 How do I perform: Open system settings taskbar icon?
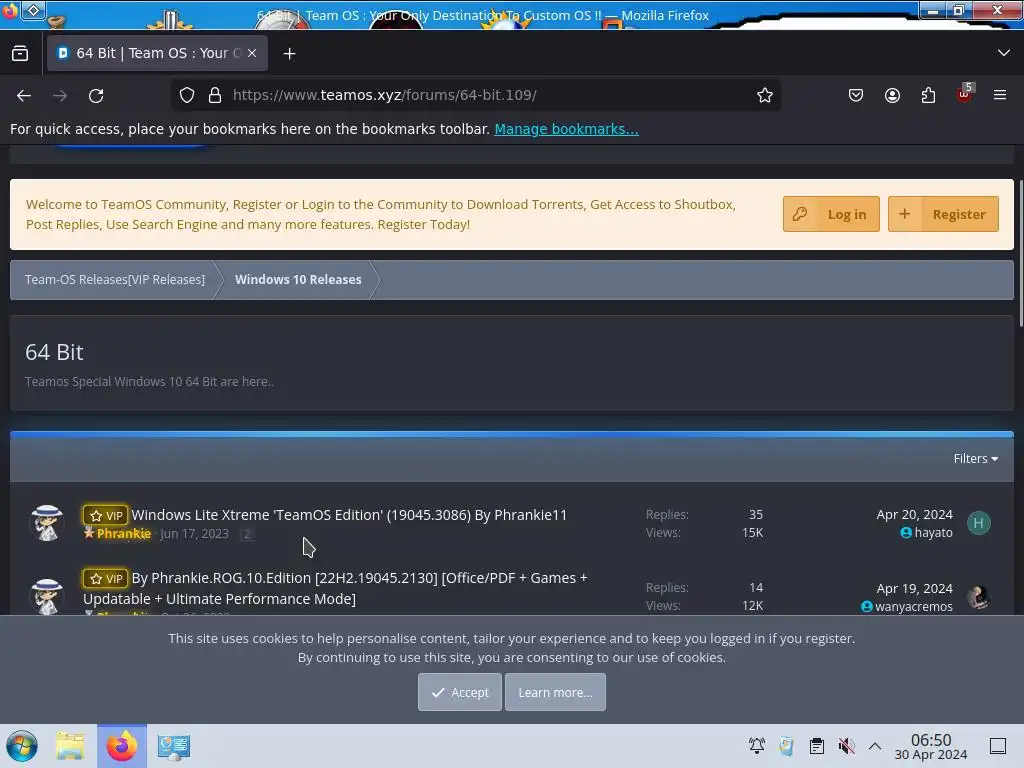(174, 746)
